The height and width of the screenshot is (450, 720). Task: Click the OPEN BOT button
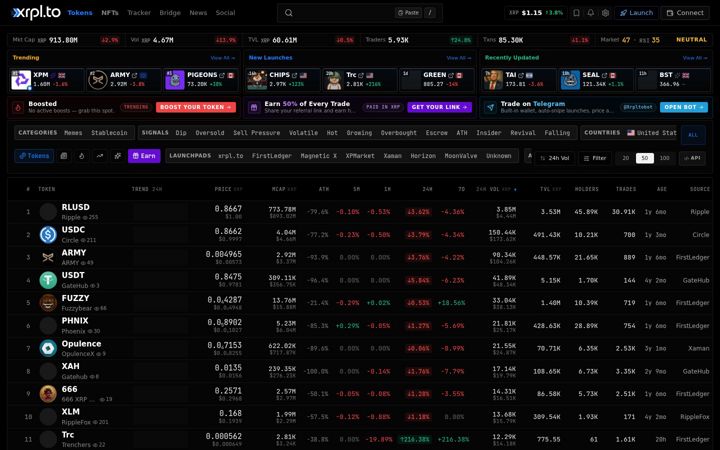tap(684, 107)
